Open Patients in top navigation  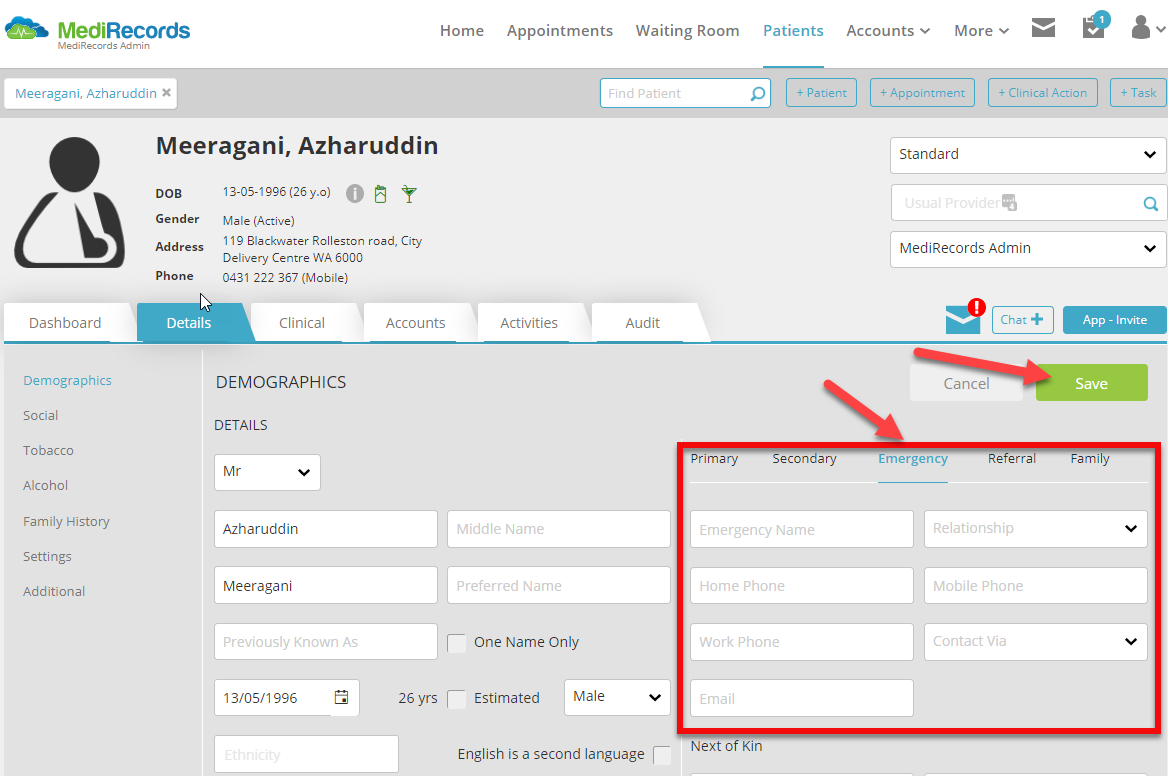point(793,31)
